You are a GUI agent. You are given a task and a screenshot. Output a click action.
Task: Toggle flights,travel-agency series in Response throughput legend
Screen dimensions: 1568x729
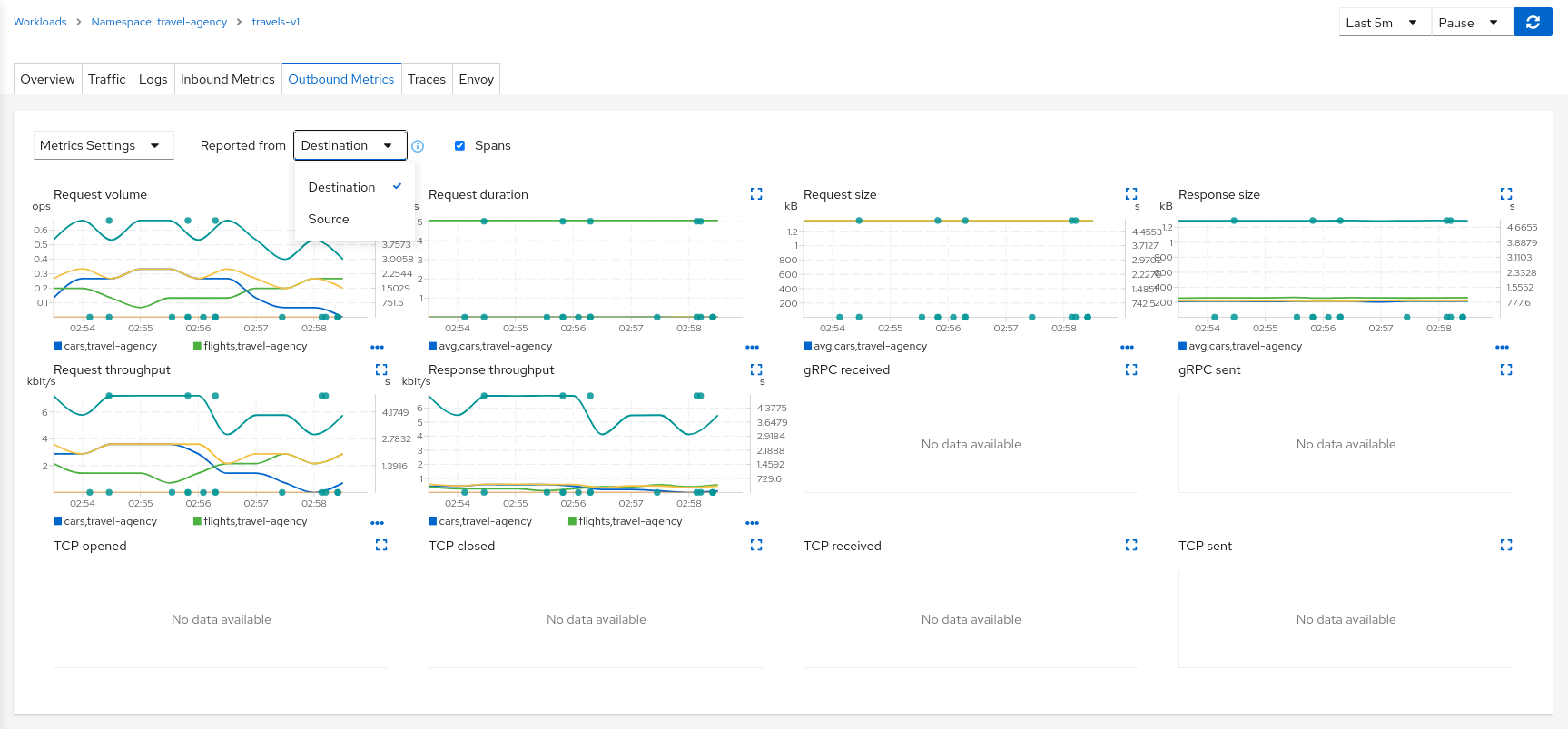625,521
